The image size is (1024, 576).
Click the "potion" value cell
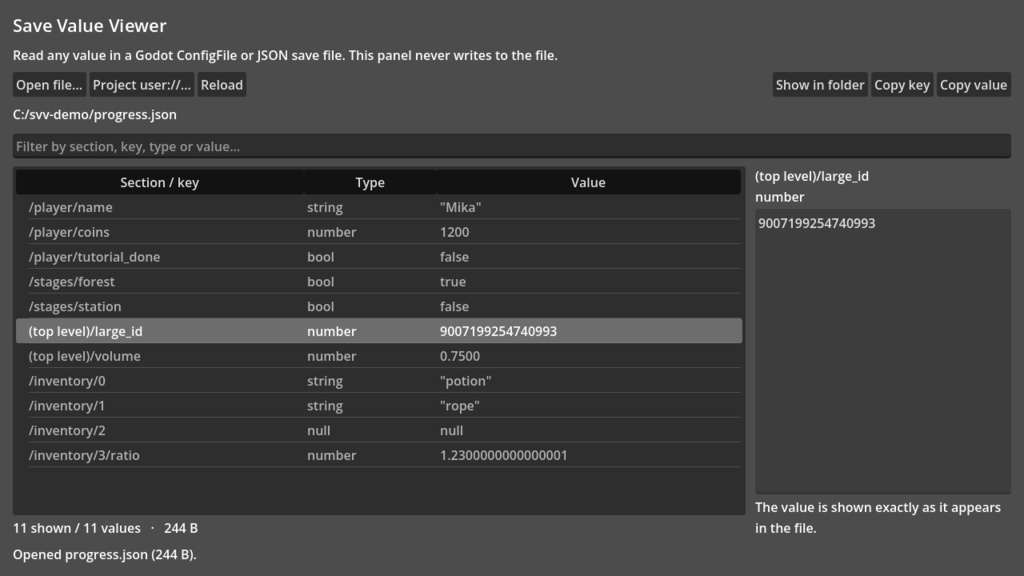point(466,381)
